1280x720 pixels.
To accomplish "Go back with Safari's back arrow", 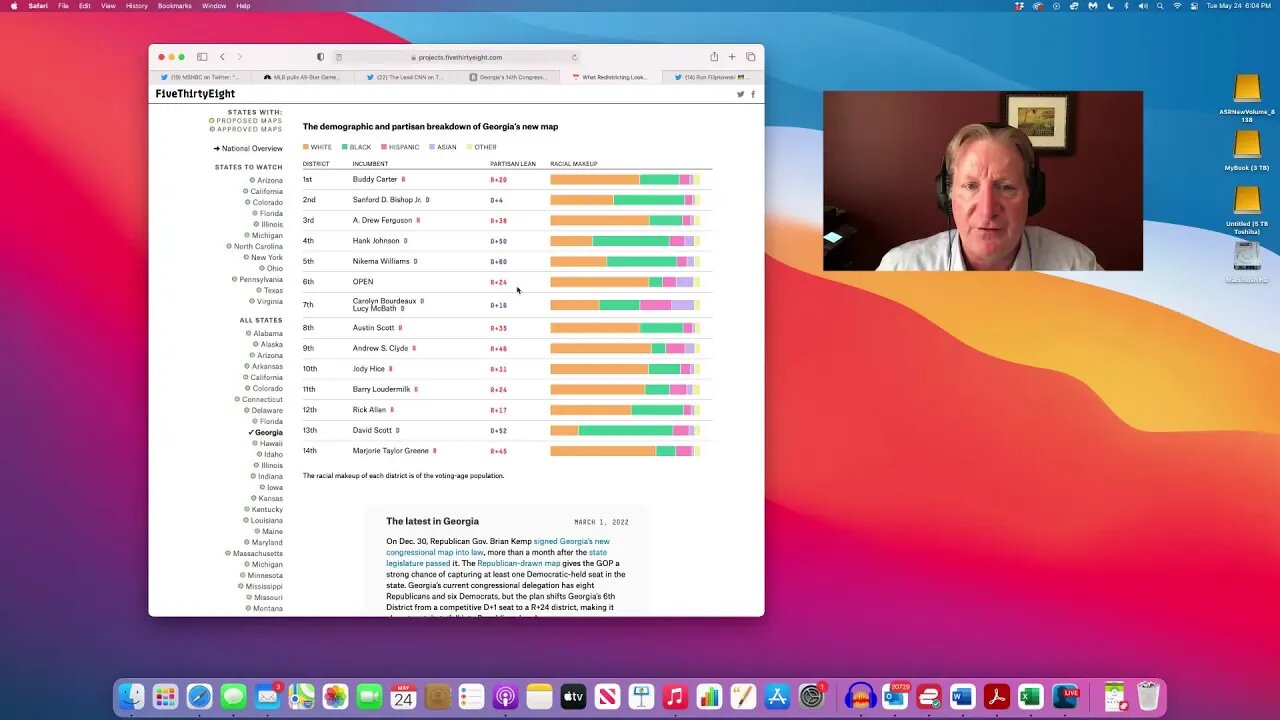I will tap(222, 57).
